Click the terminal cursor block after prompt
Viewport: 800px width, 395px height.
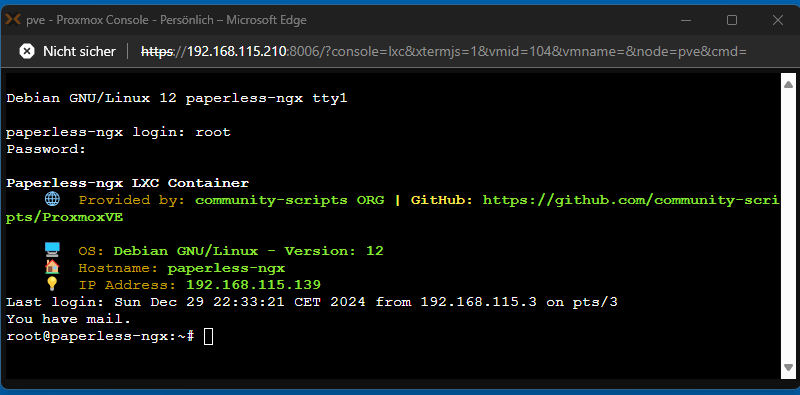click(208, 336)
